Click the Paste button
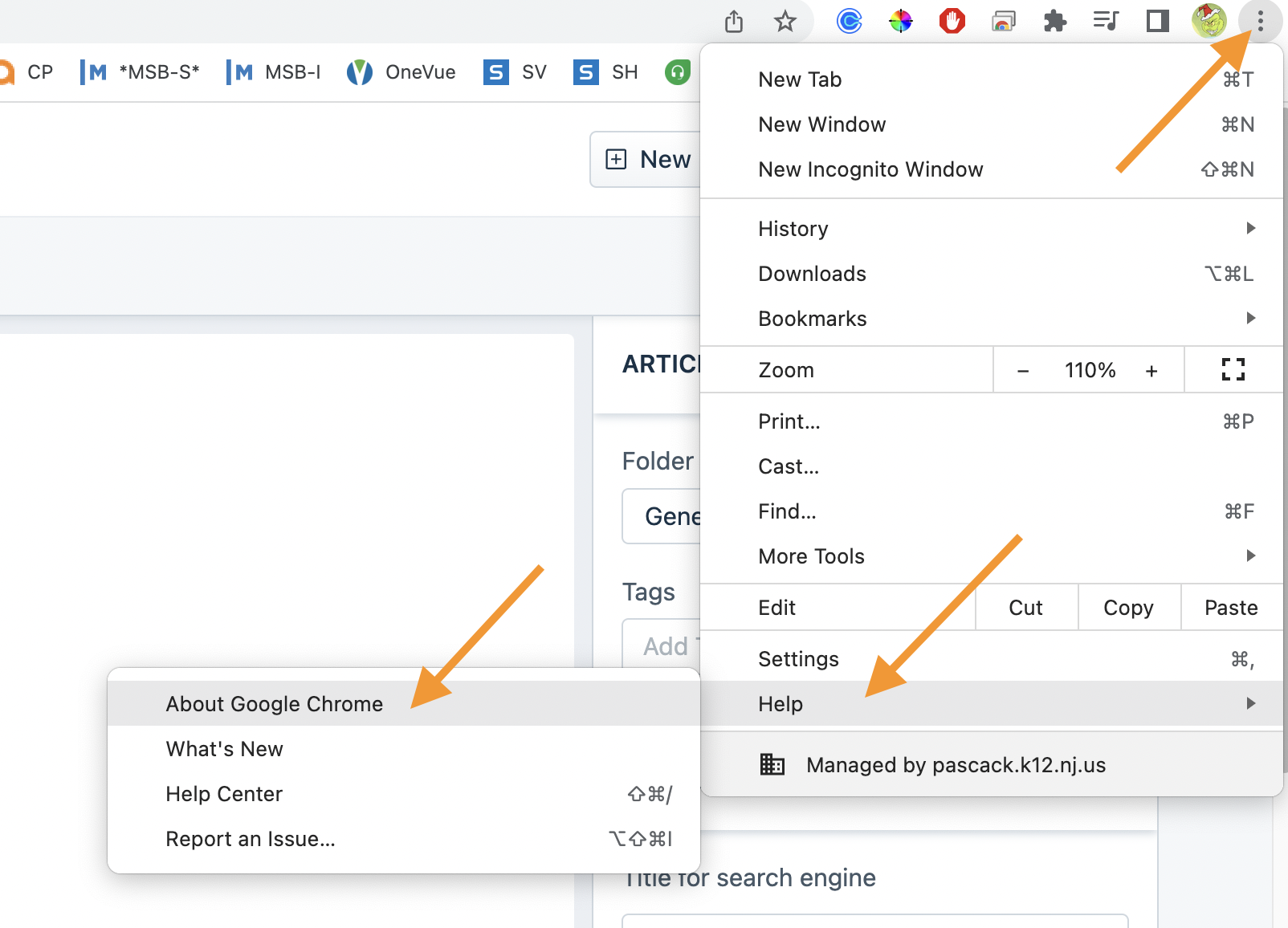Image resolution: width=1288 pixels, height=928 pixels. (1232, 608)
